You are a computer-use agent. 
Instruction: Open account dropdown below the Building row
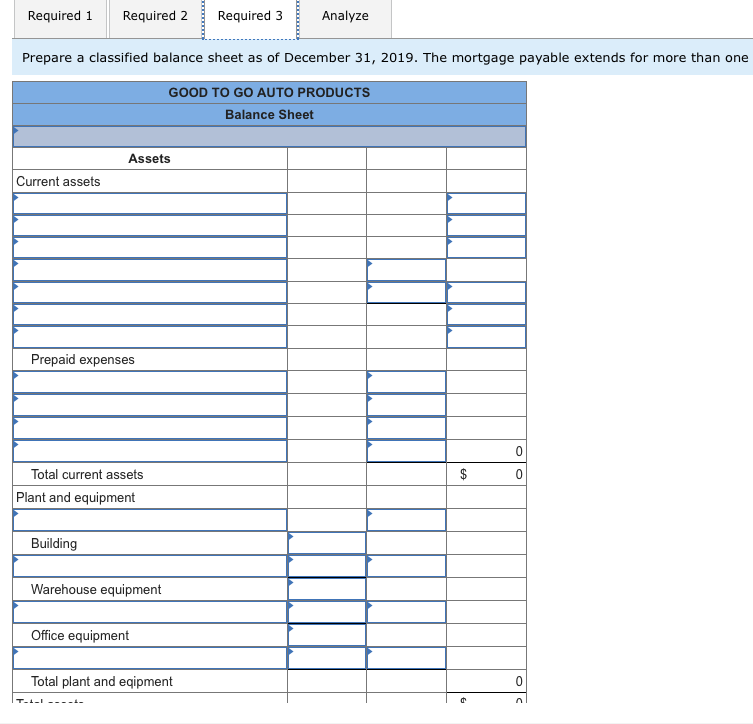150,566
